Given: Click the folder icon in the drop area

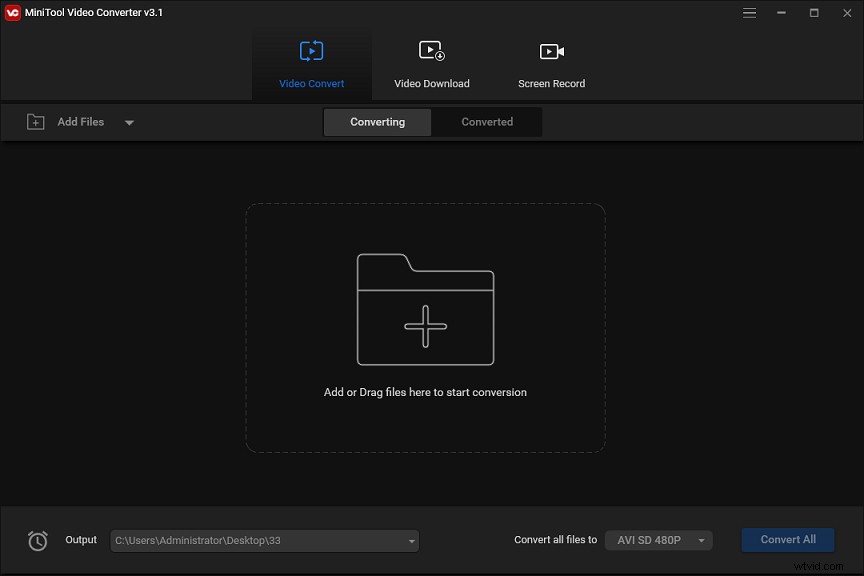Looking at the screenshot, I should tap(425, 308).
